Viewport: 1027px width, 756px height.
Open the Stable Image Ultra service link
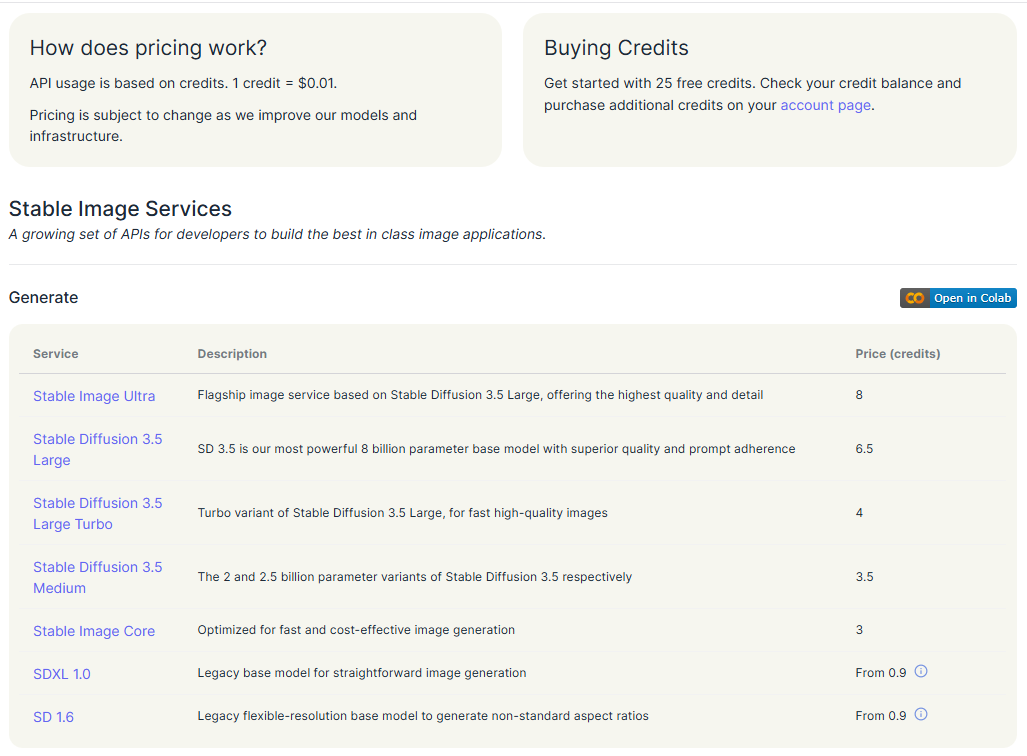[x=94, y=396]
